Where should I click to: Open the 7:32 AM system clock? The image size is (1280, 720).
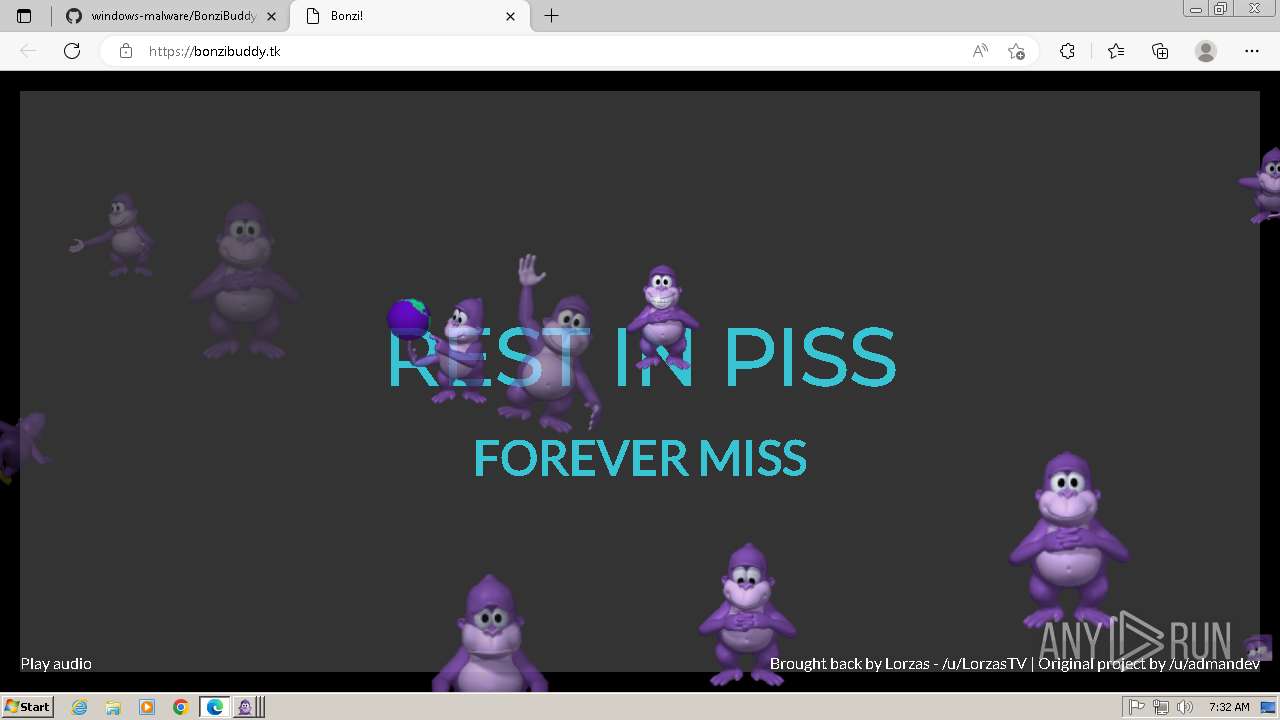(x=1229, y=707)
